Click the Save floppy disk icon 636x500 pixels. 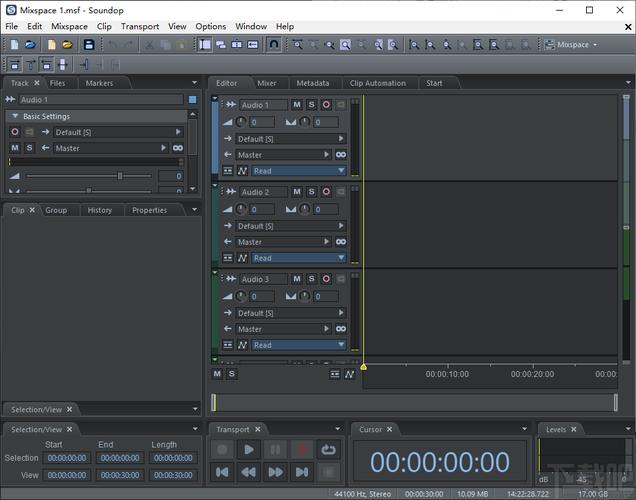89,45
